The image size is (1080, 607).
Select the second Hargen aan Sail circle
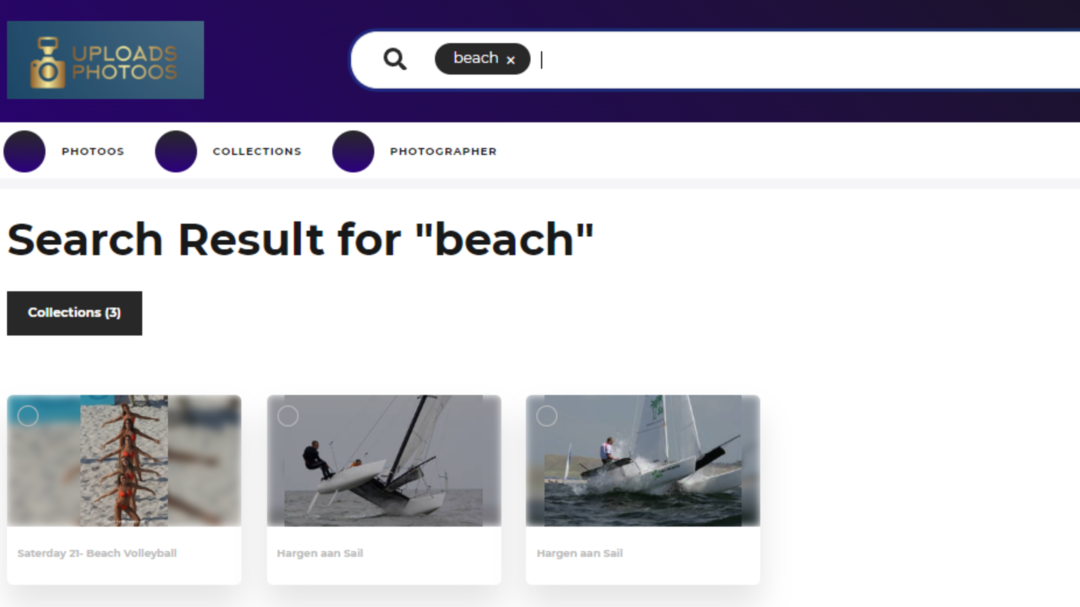(x=547, y=415)
